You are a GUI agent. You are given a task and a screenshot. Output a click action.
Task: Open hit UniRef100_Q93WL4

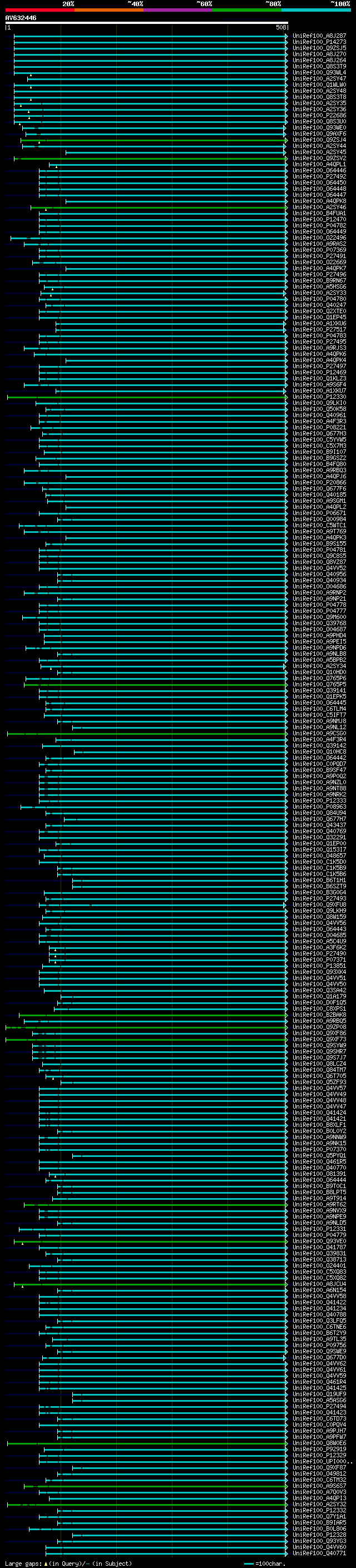click(x=319, y=72)
